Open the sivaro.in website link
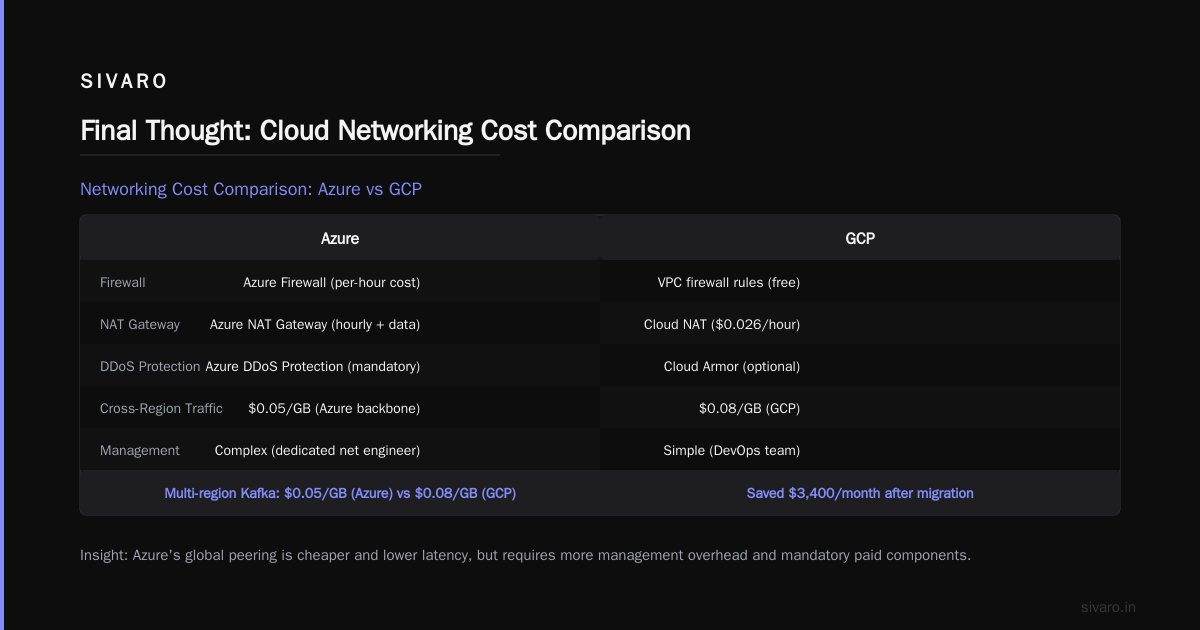This screenshot has height=630, width=1200. point(1109,607)
